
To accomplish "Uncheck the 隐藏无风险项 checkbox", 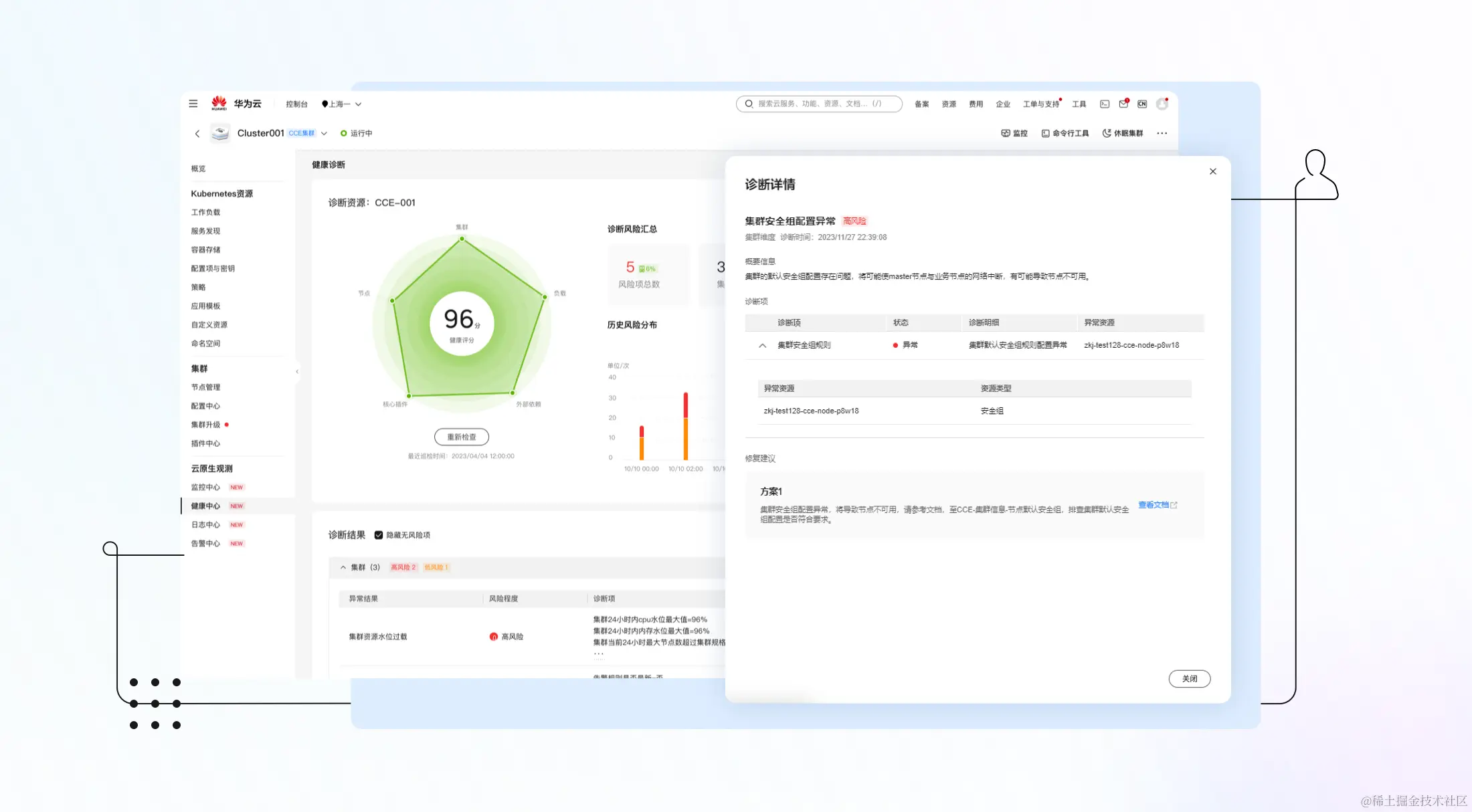I will click(x=379, y=535).
